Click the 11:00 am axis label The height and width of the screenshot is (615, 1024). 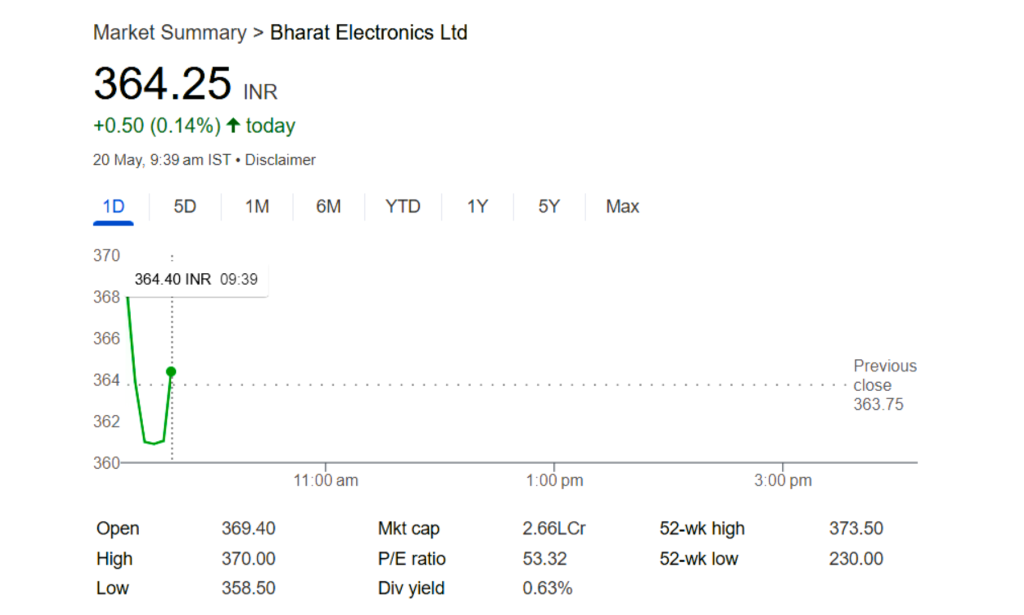tap(326, 481)
